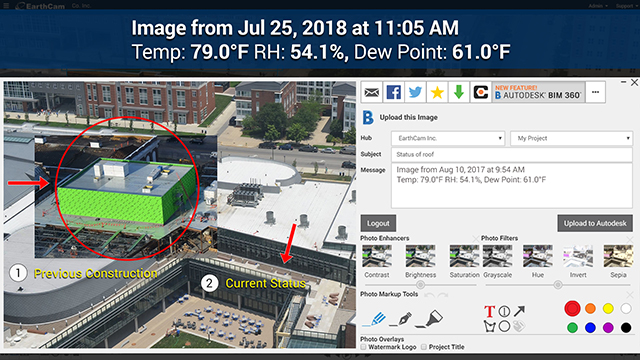Click the Subject field reading Status of roof
640x360 pixels.
[512, 154]
